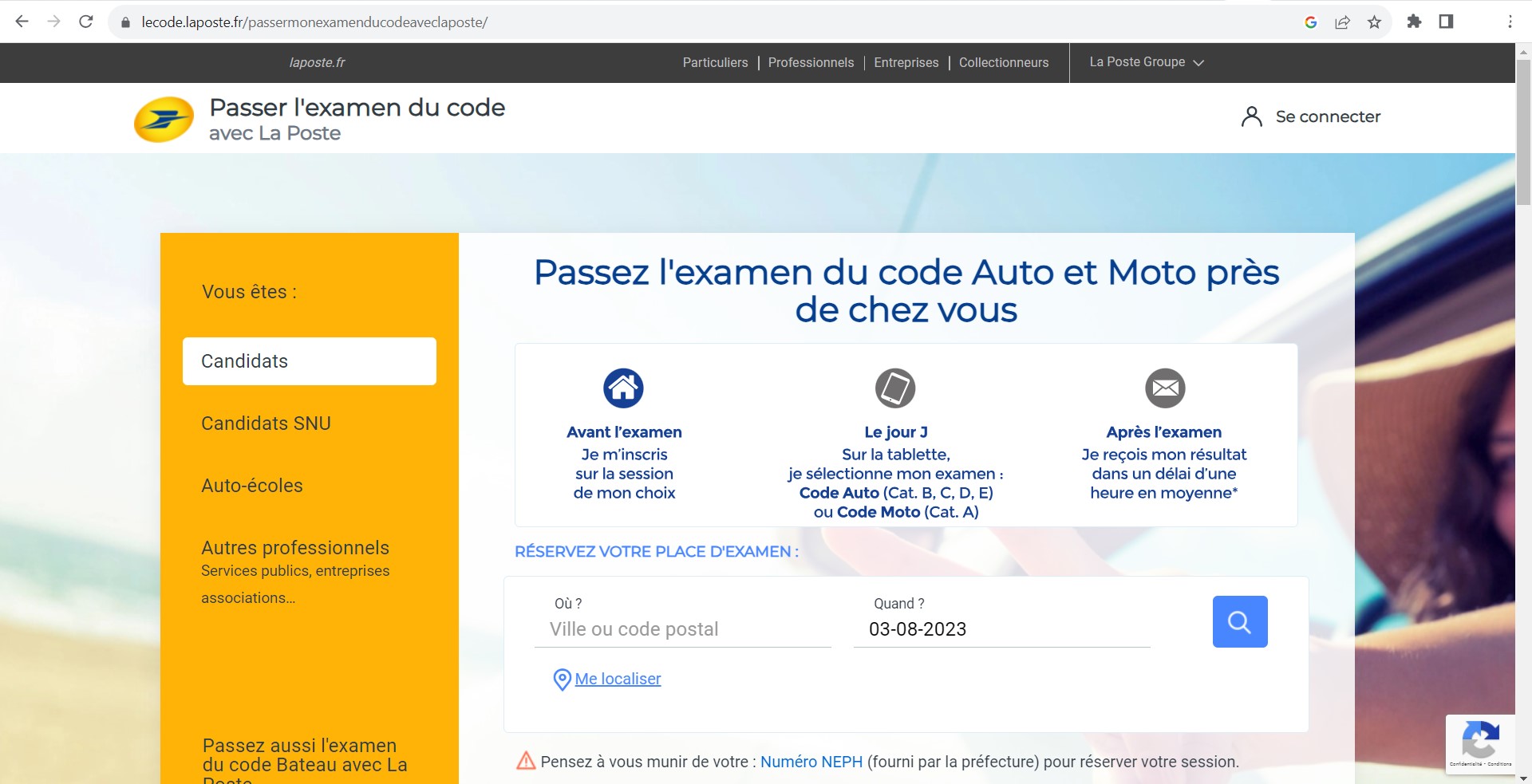Open the Professionnels top navigation link

pyautogui.click(x=811, y=62)
